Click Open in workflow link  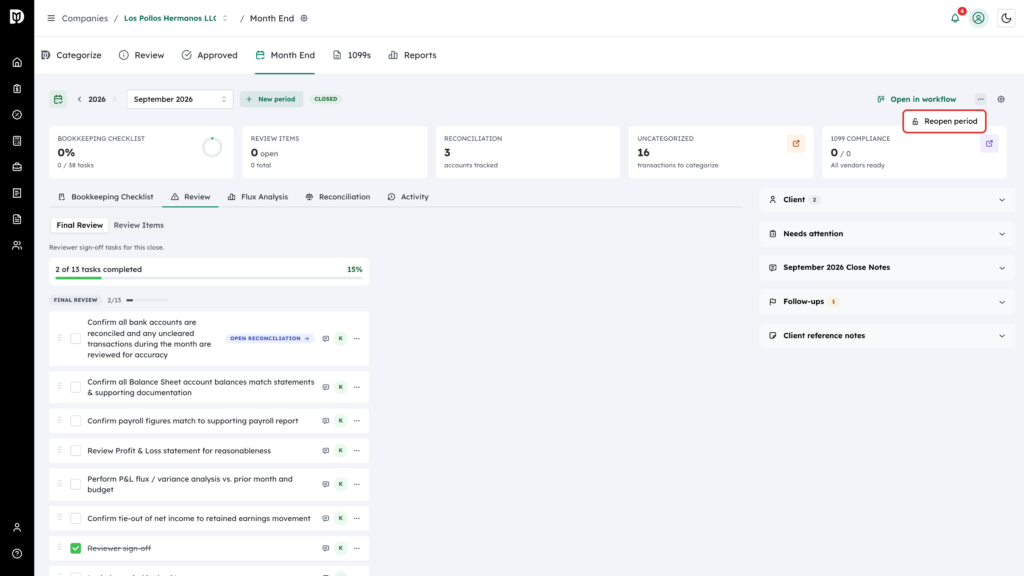[916, 99]
